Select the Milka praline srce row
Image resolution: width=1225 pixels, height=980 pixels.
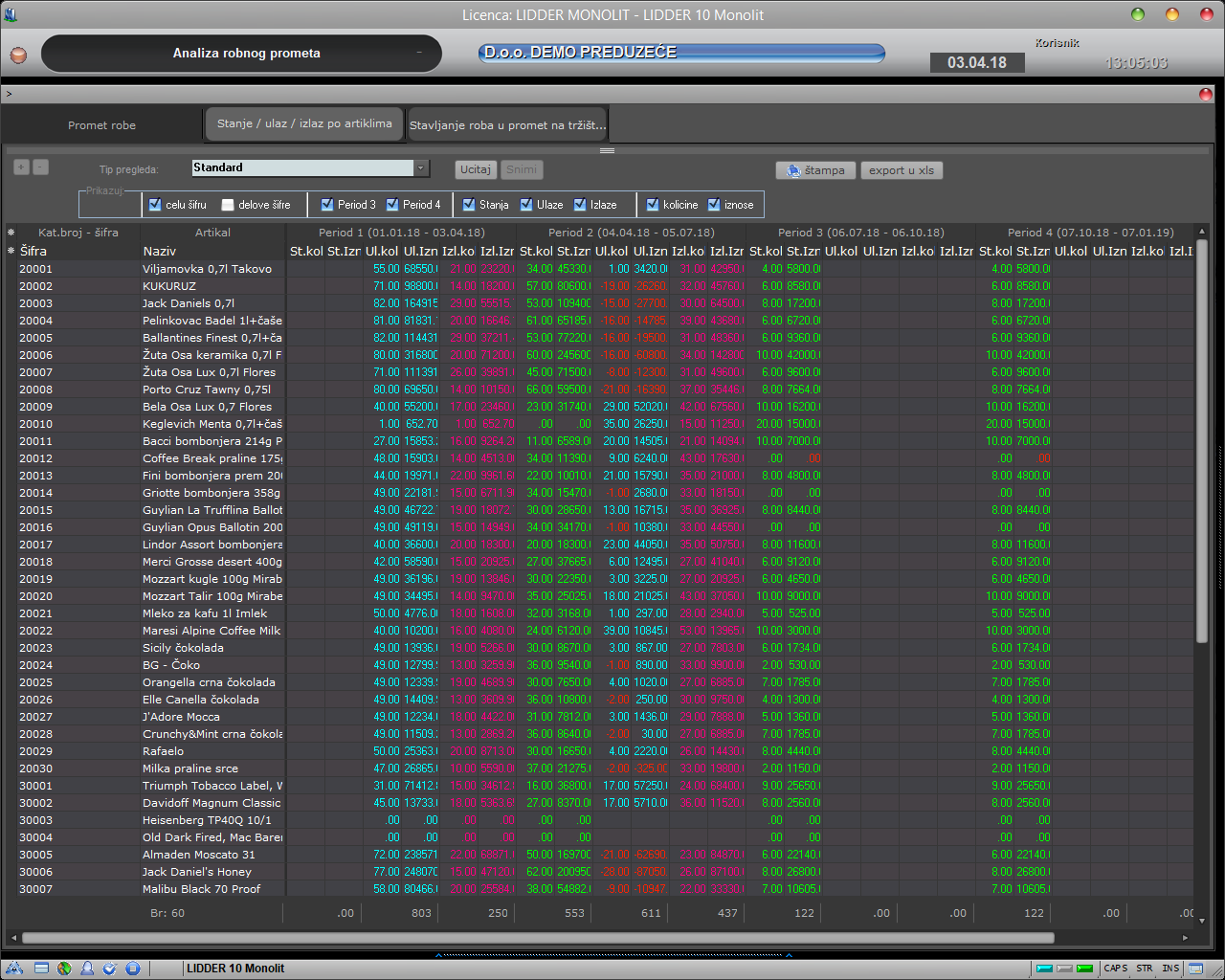tap(607, 768)
